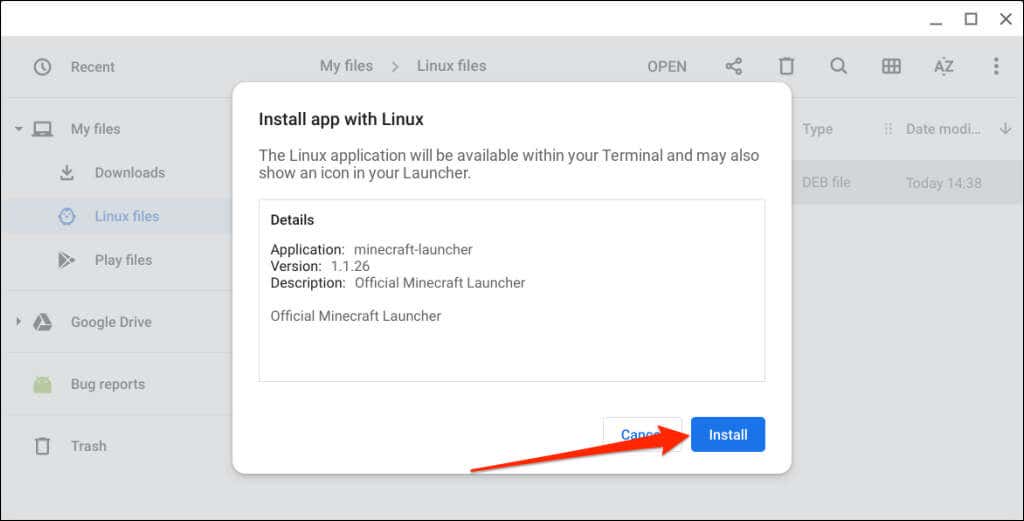This screenshot has height=521, width=1024.
Task: Click the OPEN toolbar button
Action: 667,67
